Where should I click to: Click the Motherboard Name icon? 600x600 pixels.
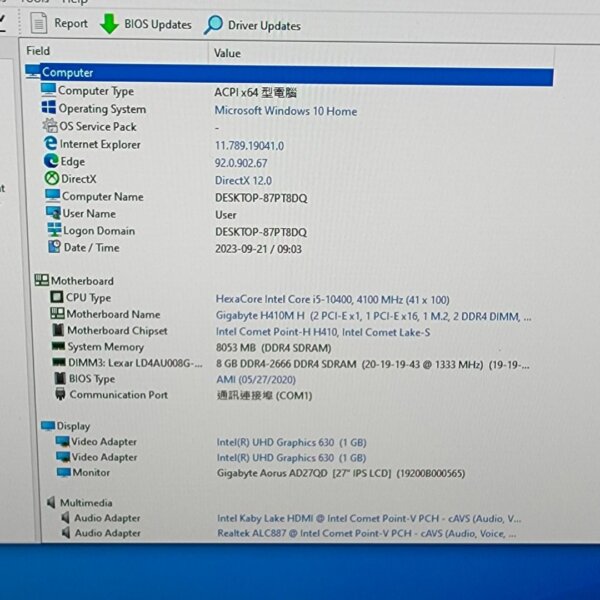[x=57, y=313]
